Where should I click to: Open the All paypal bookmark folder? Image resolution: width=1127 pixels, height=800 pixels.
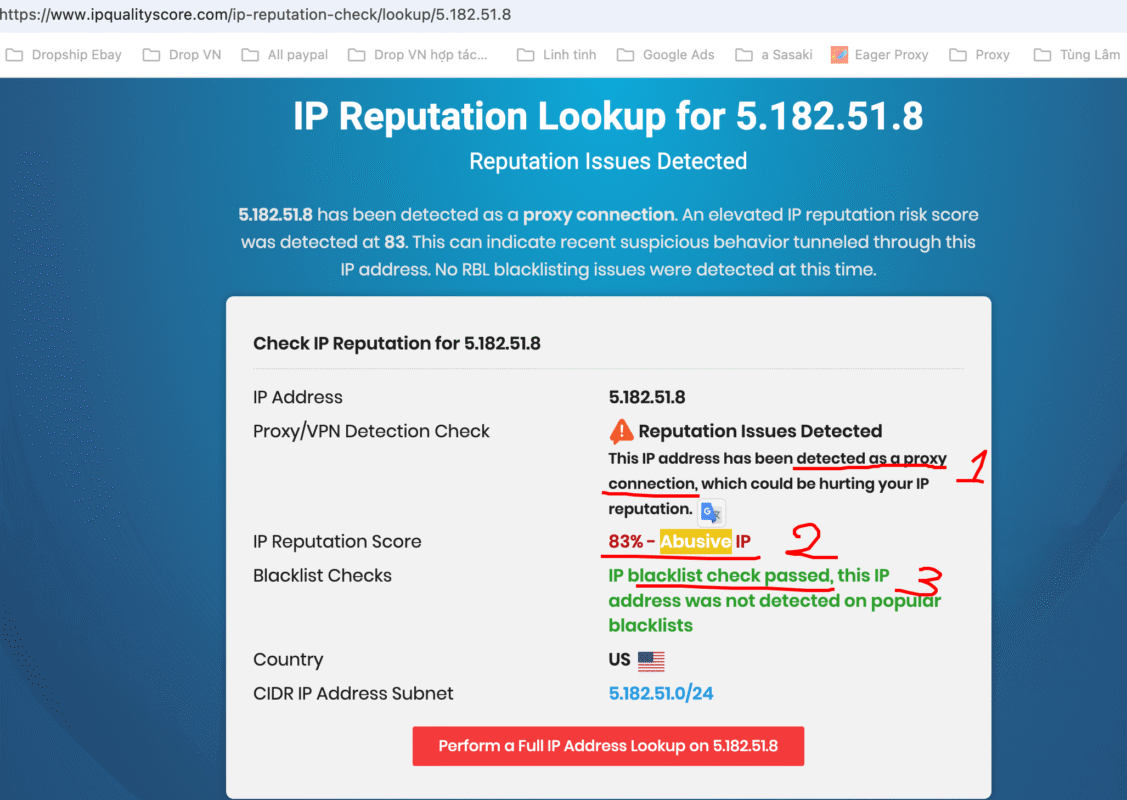(285, 55)
